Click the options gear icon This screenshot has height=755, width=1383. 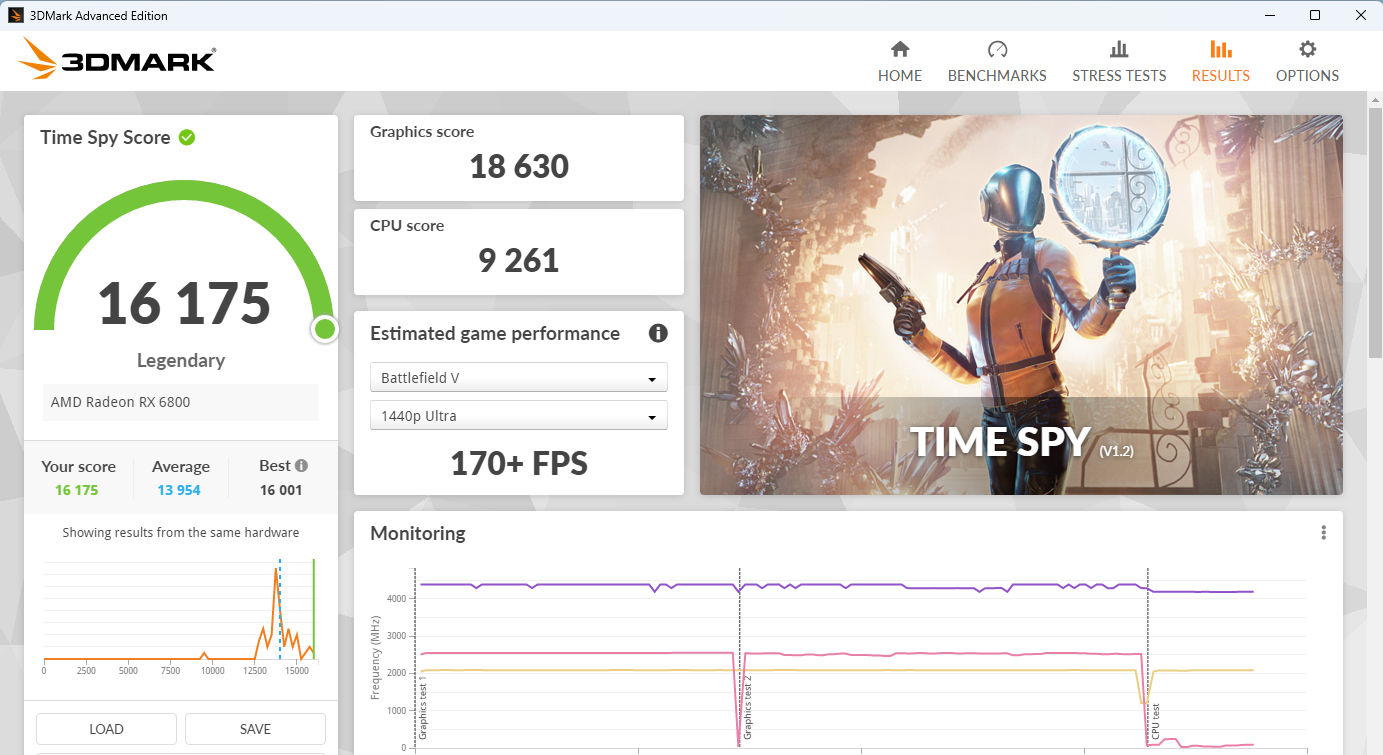1307,49
